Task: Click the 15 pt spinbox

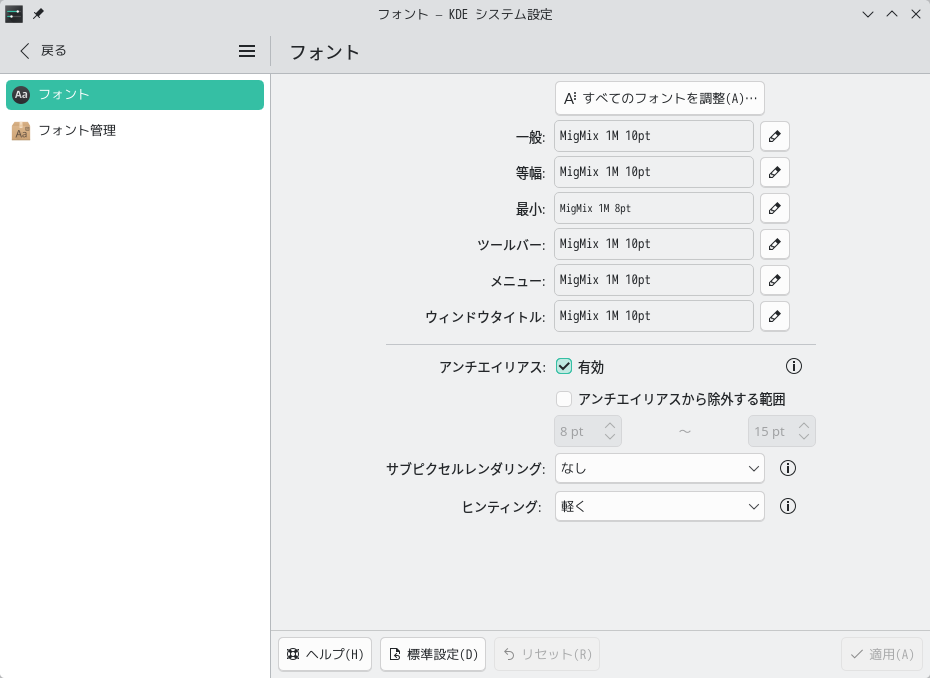Action: 782,431
